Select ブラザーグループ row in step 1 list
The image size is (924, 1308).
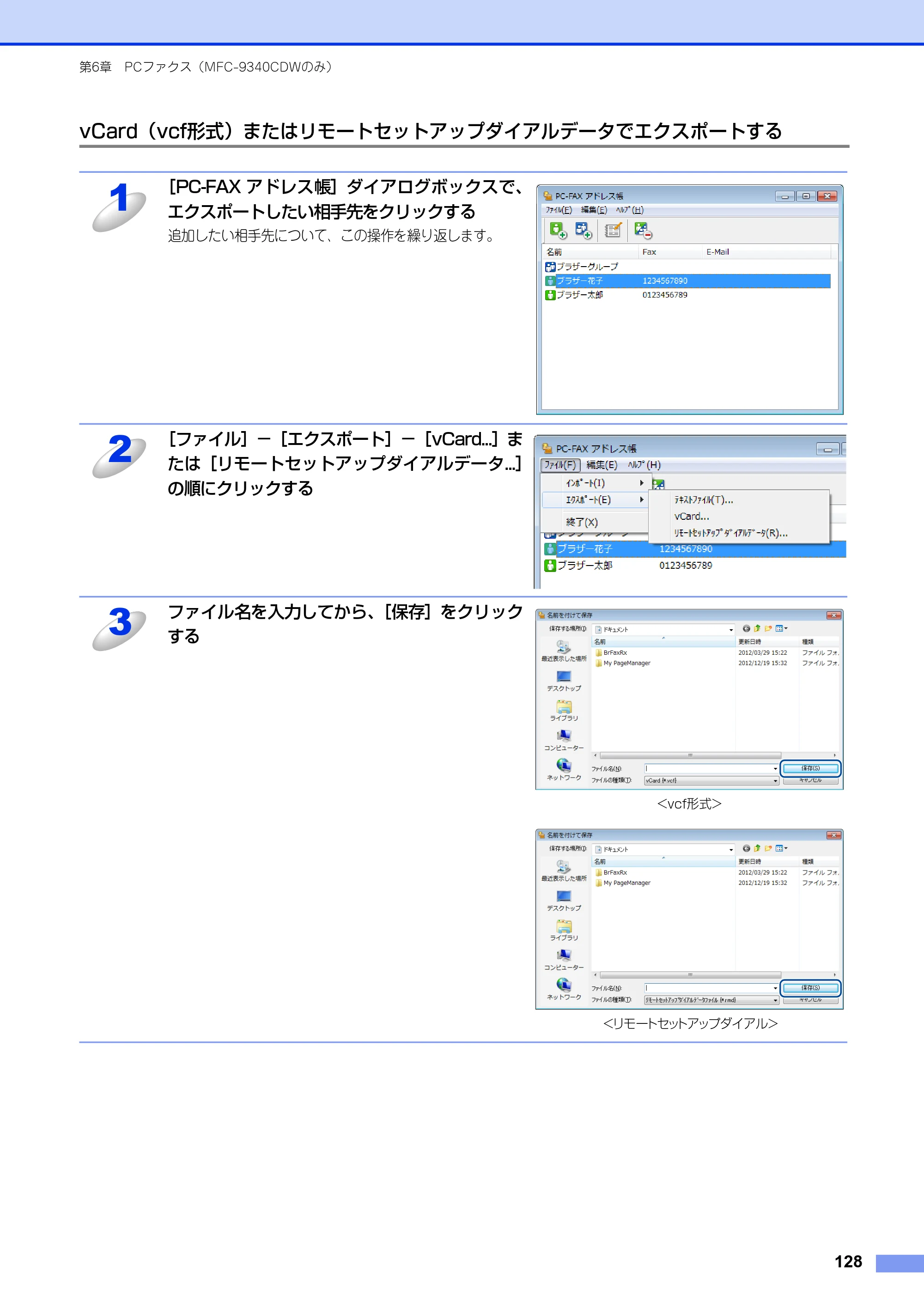[x=687, y=267]
